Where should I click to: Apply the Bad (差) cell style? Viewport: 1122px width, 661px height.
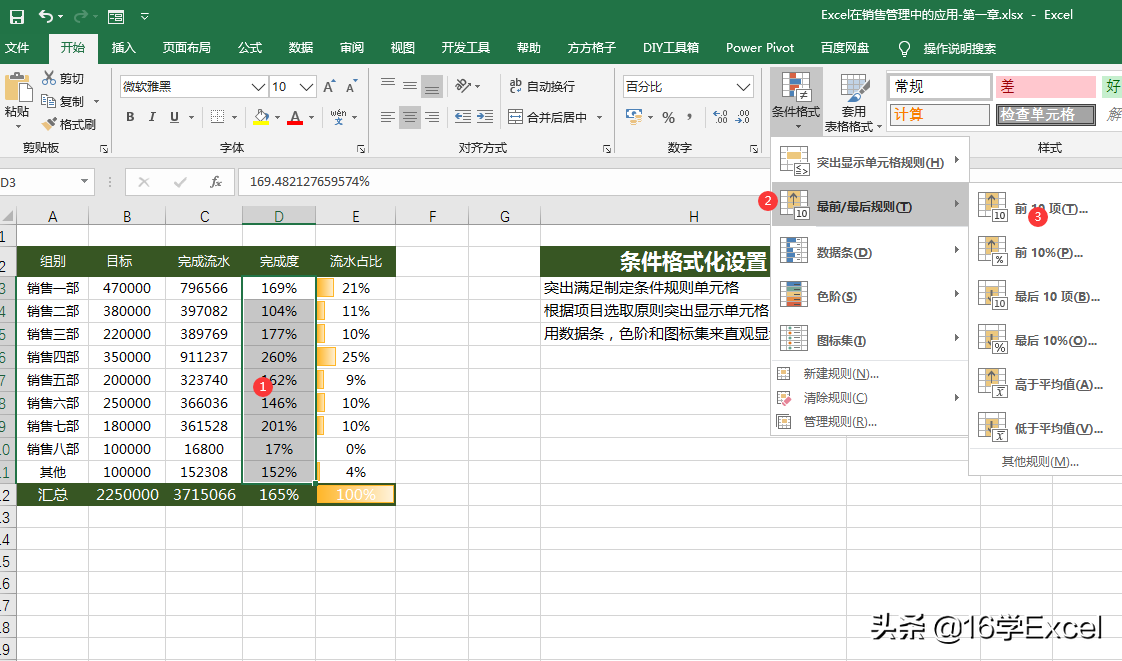[x=1045, y=87]
